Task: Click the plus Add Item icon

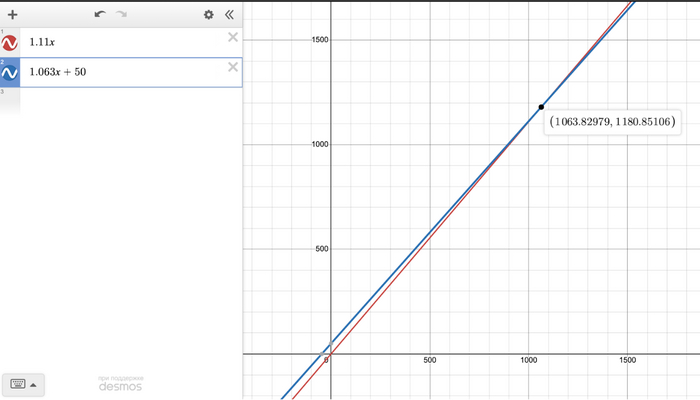Action: coord(12,15)
